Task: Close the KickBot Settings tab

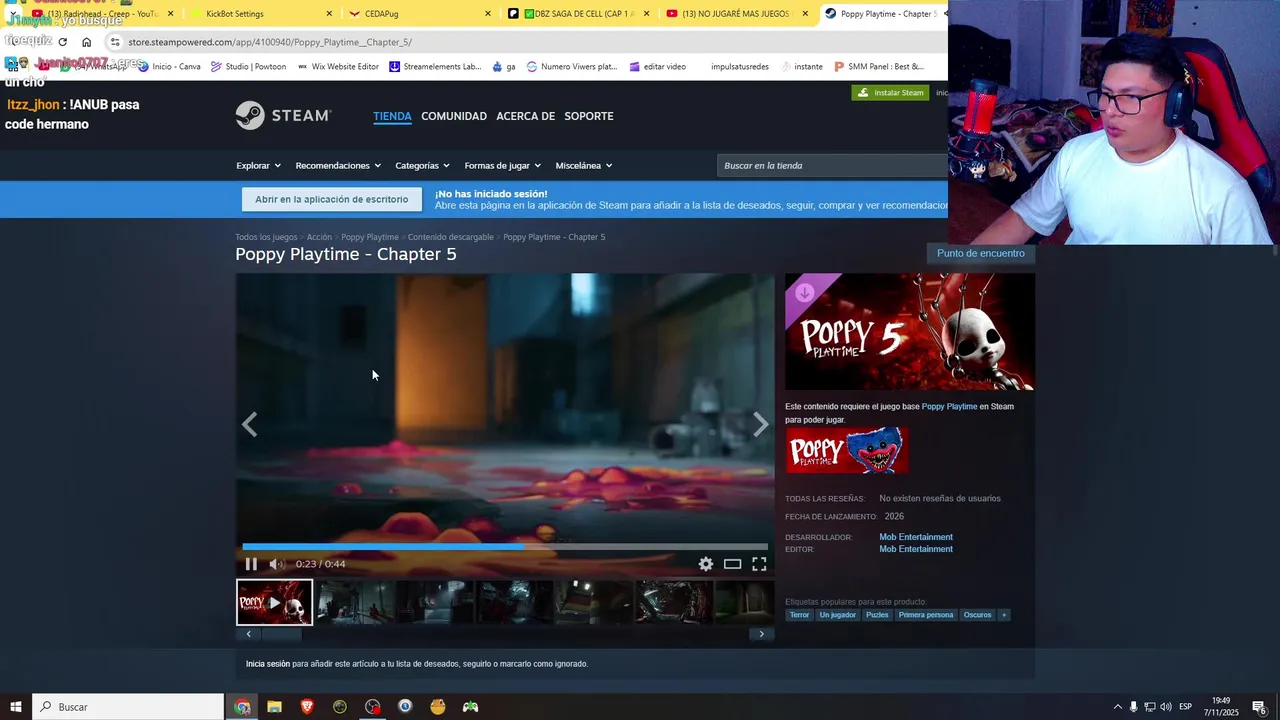Action: pos(329,14)
